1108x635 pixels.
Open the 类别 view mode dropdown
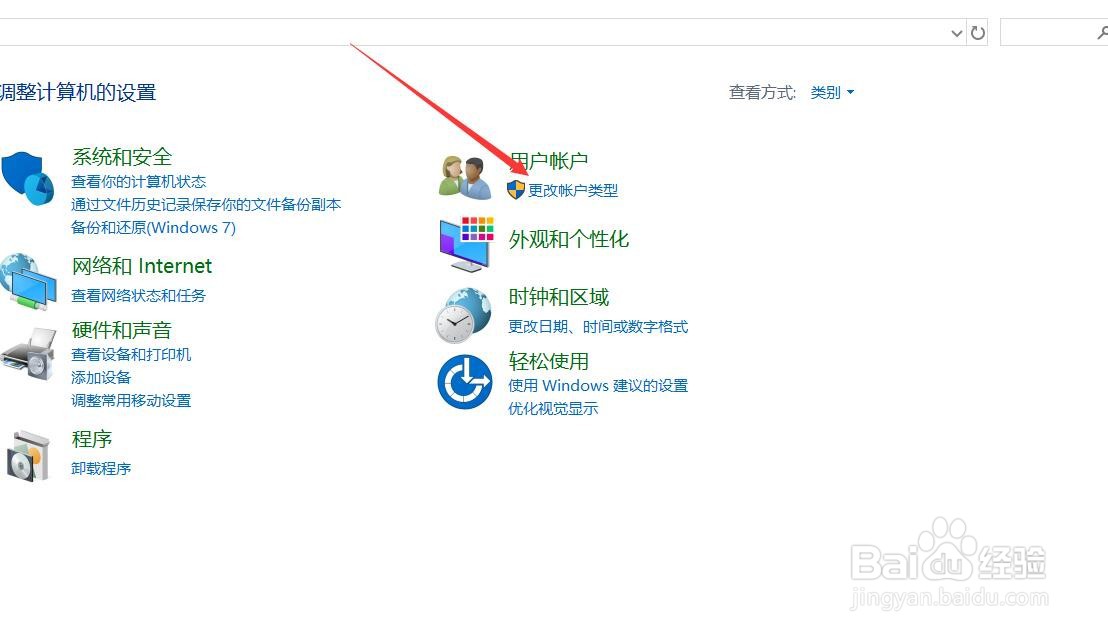coord(832,93)
